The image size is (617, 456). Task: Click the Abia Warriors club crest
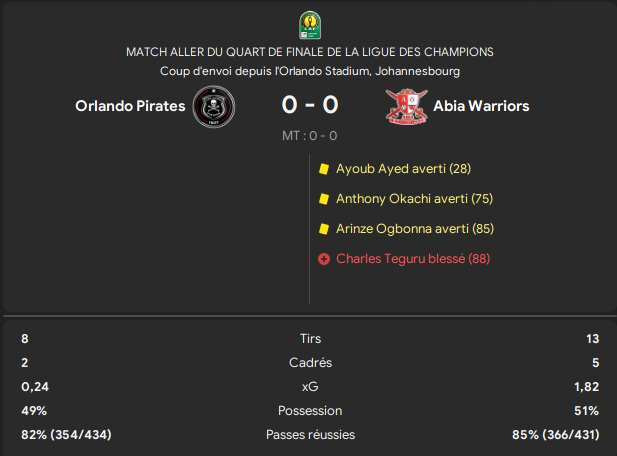(407, 106)
